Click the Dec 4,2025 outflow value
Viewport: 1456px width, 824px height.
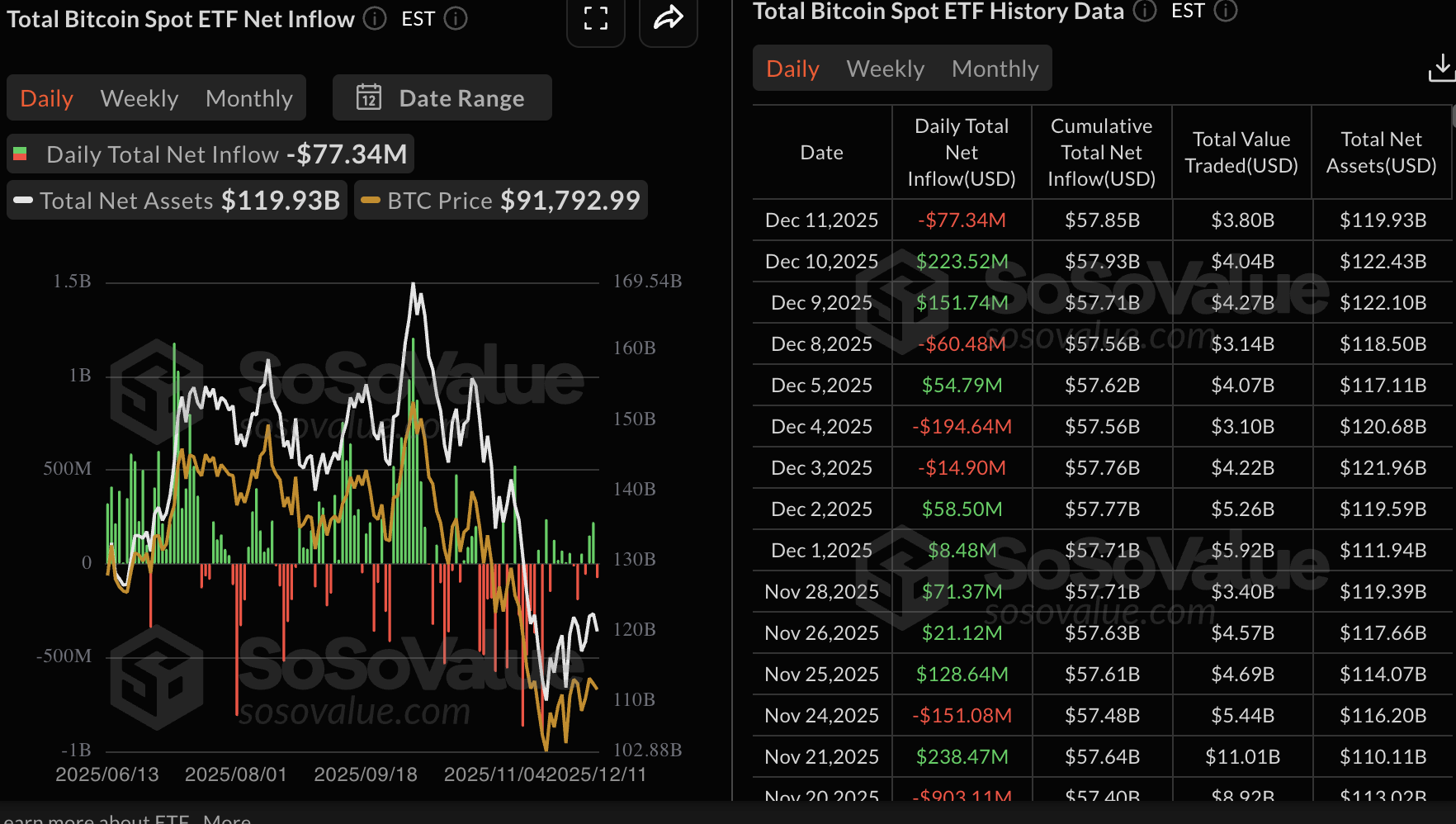pos(962,426)
